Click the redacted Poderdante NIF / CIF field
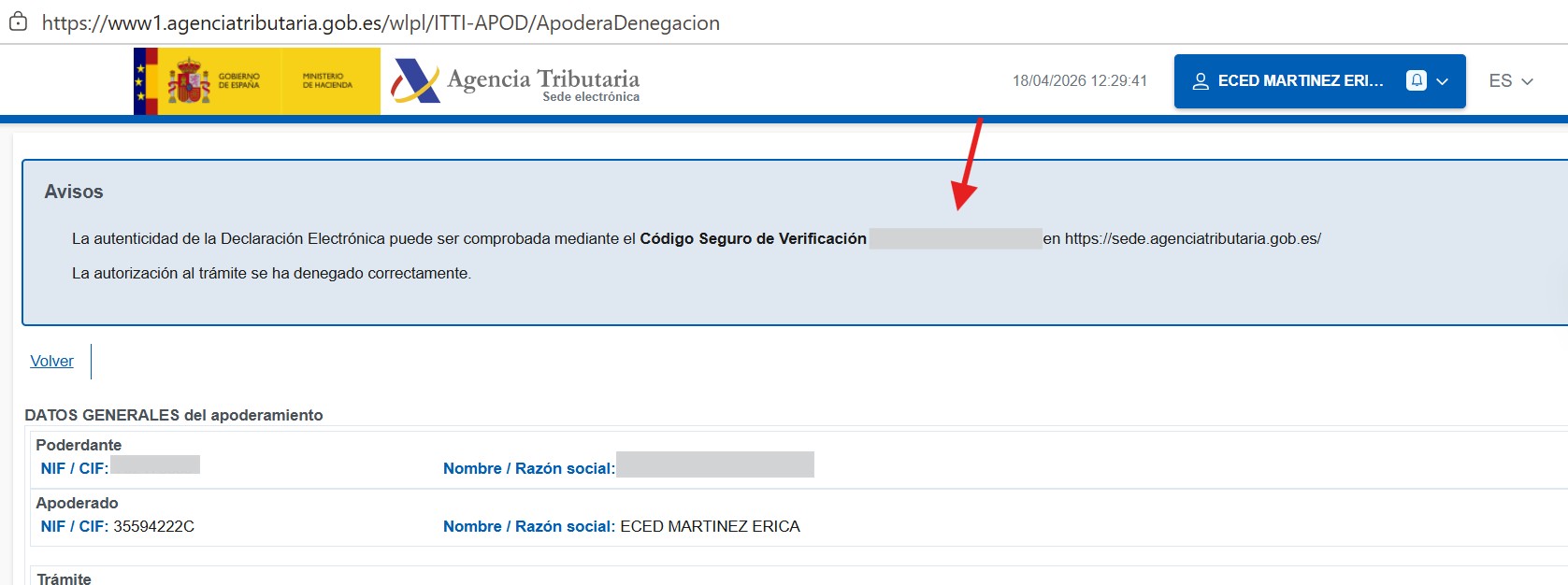The image size is (1568, 585). click(155, 464)
